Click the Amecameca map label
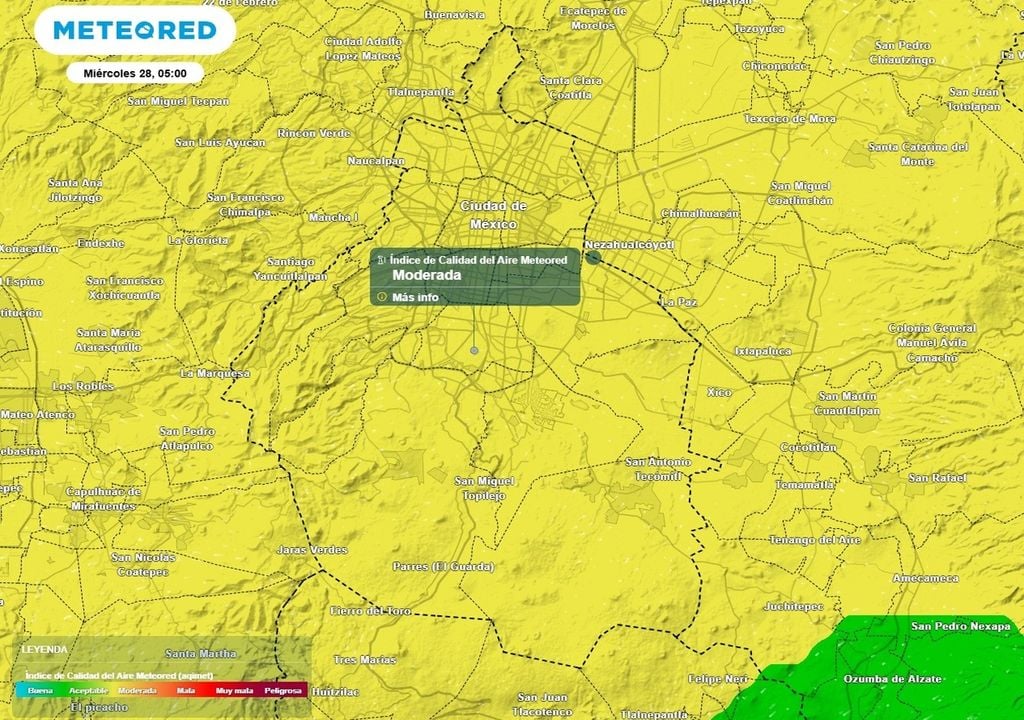The image size is (1024, 720). tap(925, 578)
